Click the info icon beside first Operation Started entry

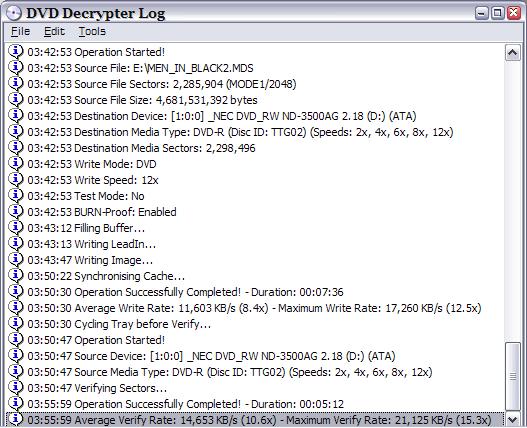coord(15,51)
